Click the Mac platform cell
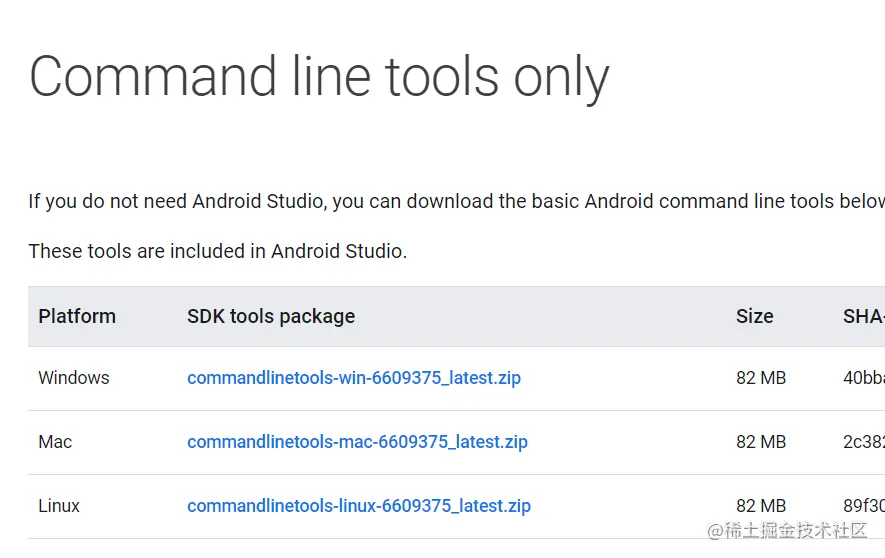The height and width of the screenshot is (558, 885). 55,442
